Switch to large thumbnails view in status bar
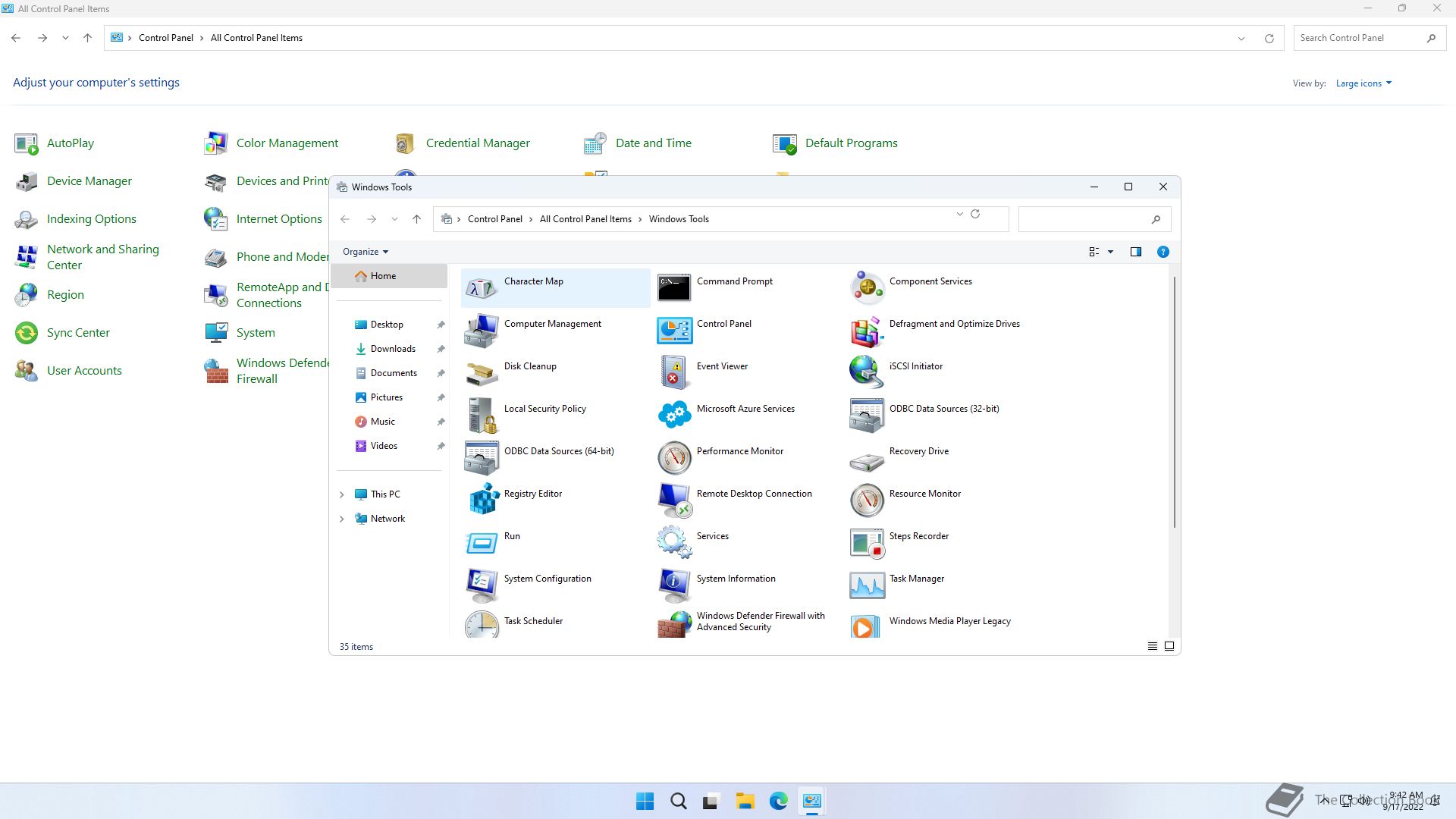Viewport: 1456px width, 819px height. (1169, 647)
